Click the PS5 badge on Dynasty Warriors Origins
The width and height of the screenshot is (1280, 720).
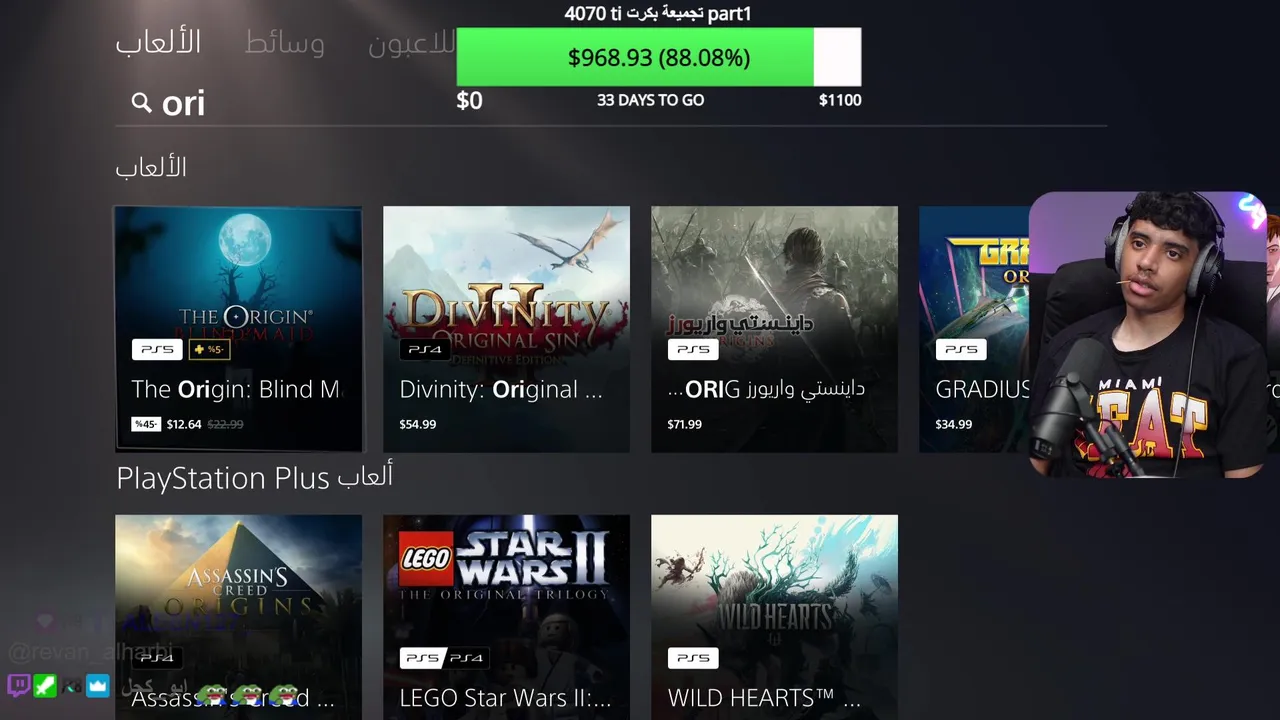click(x=693, y=349)
